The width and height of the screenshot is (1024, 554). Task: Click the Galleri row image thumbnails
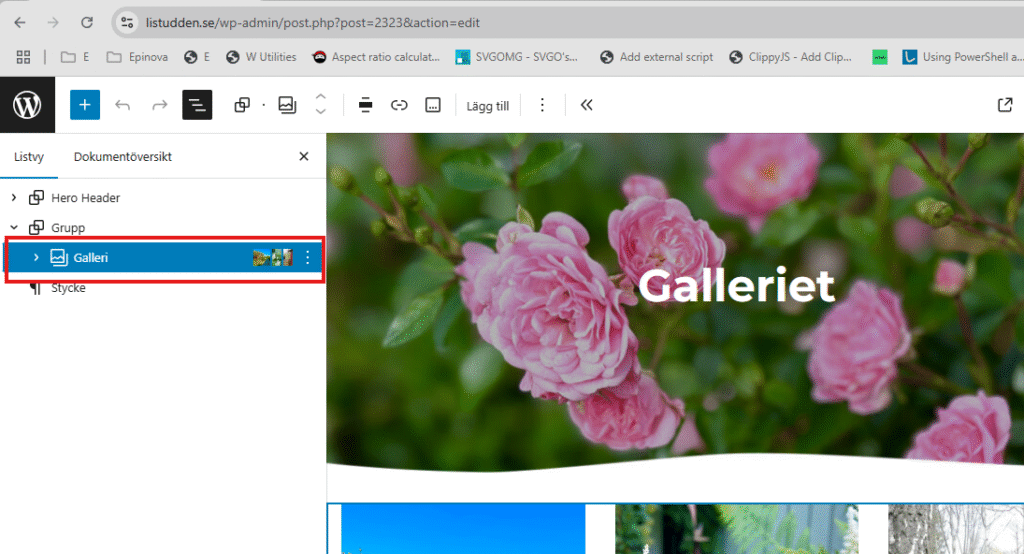tap(273, 257)
